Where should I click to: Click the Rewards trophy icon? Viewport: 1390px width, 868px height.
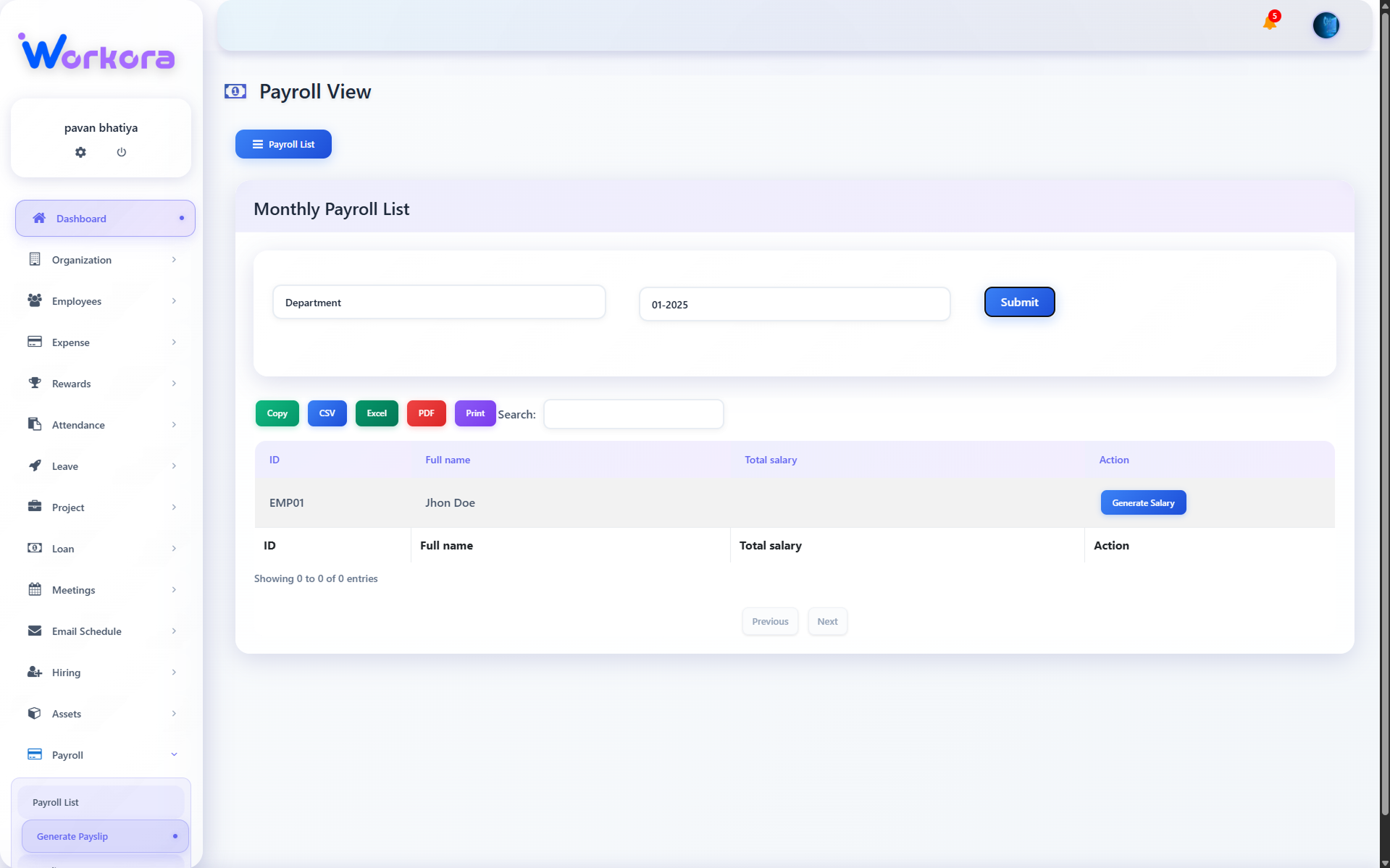pyautogui.click(x=34, y=383)
